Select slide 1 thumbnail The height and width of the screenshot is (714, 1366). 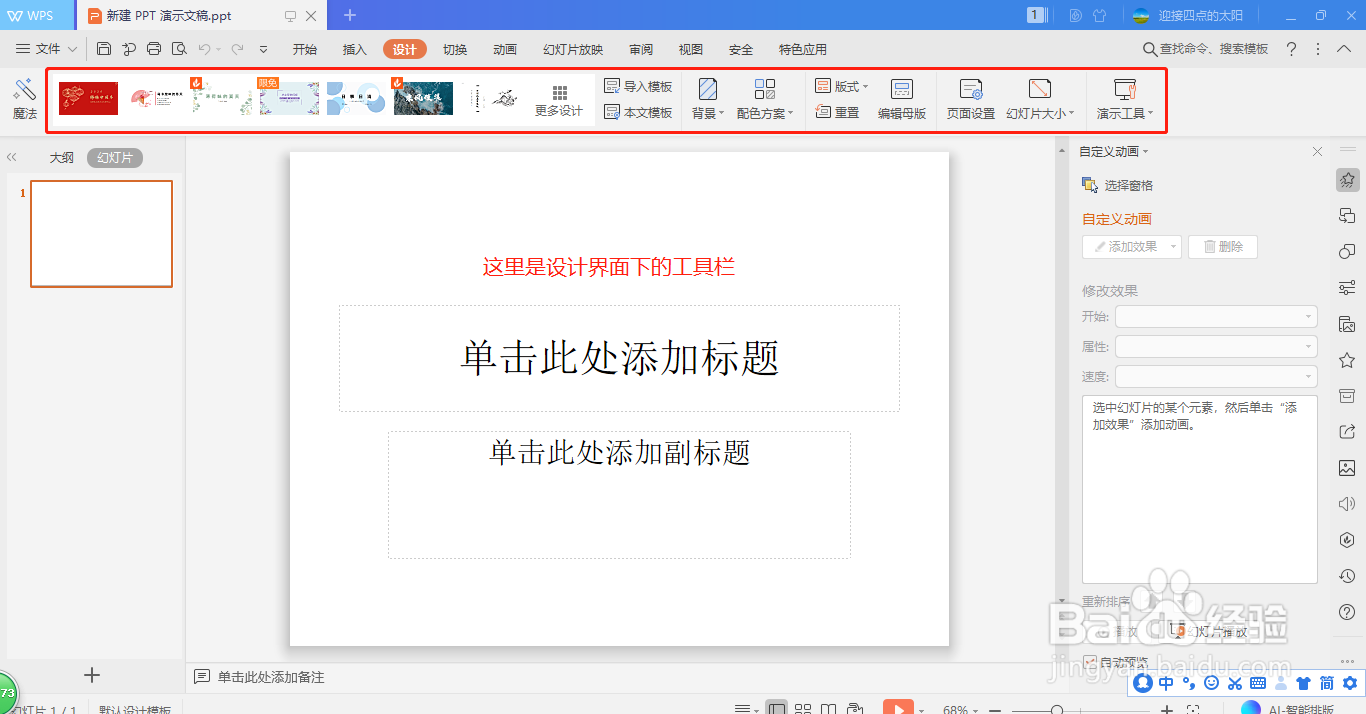(101, 234)
